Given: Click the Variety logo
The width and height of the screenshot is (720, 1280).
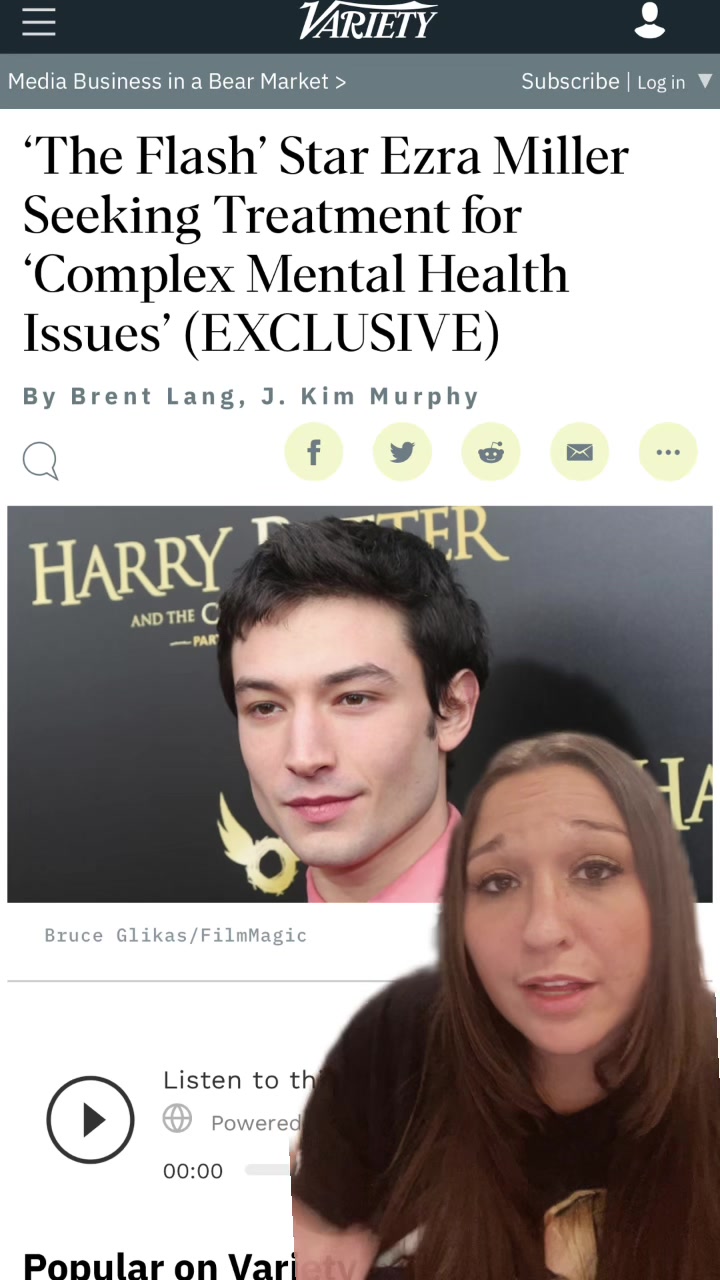Looking at the screenshot, I should coord(368,21).
